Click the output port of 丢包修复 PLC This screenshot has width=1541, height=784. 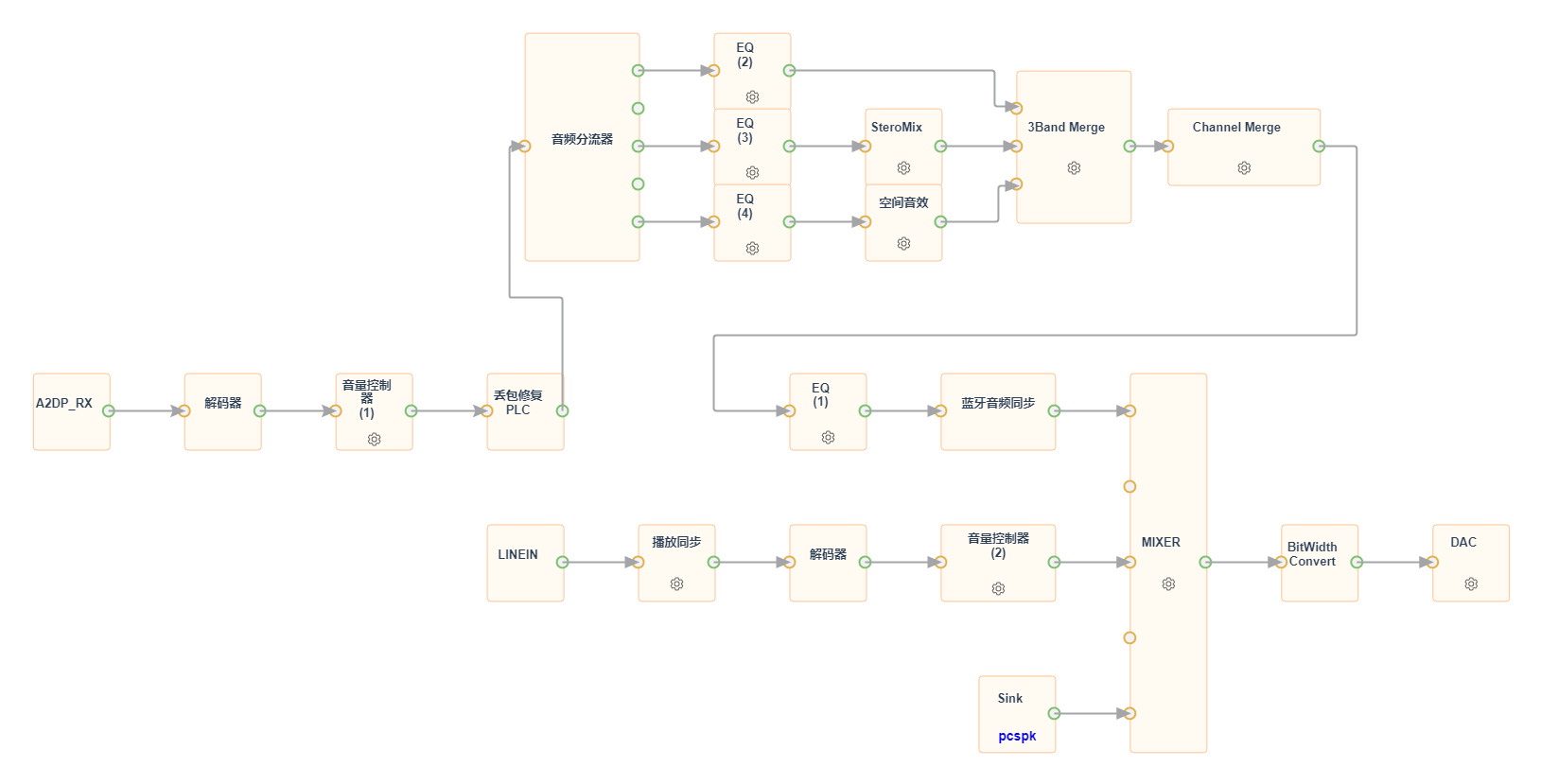tap(563, 410)
